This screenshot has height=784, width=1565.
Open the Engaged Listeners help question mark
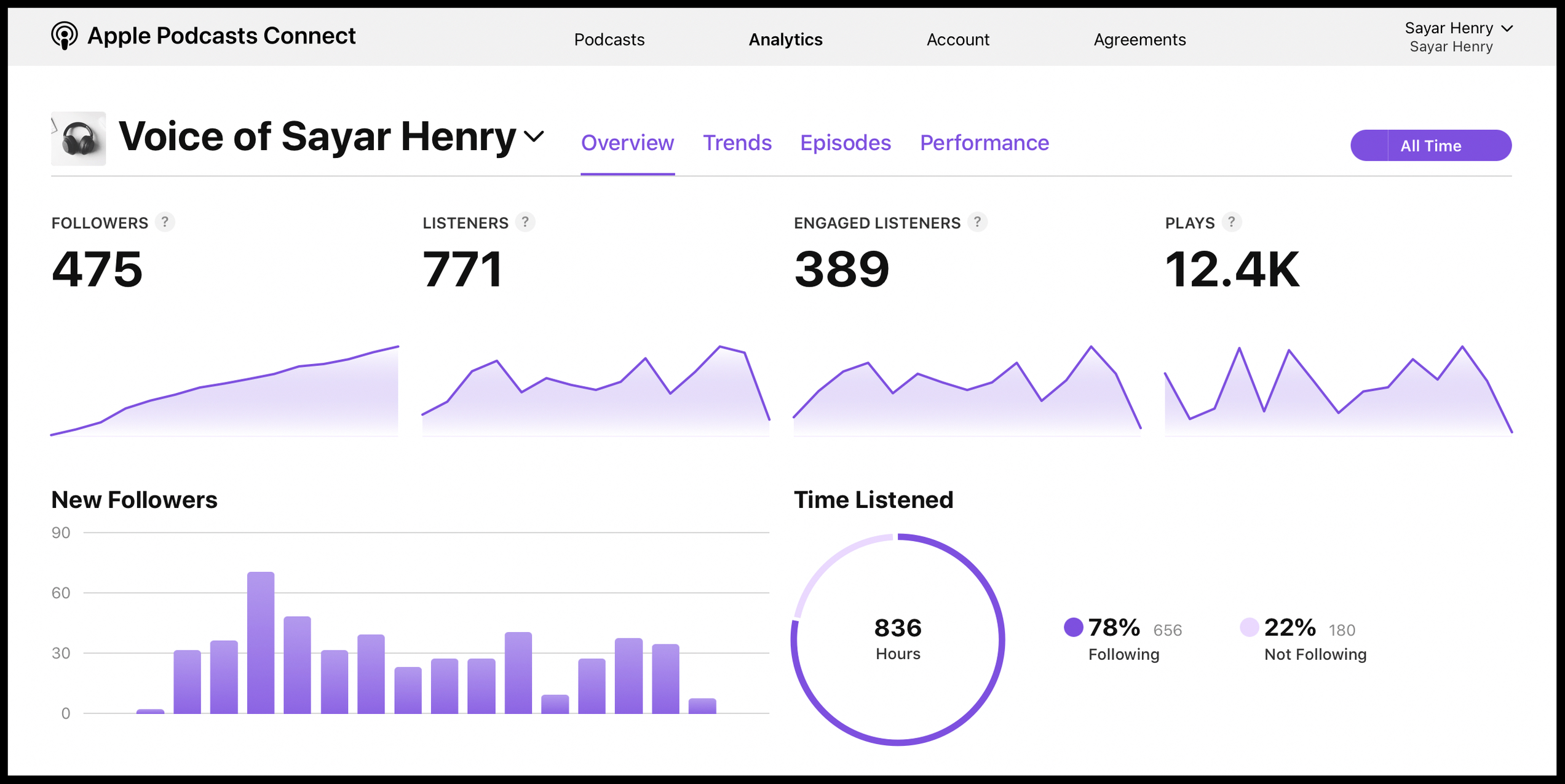977,222
